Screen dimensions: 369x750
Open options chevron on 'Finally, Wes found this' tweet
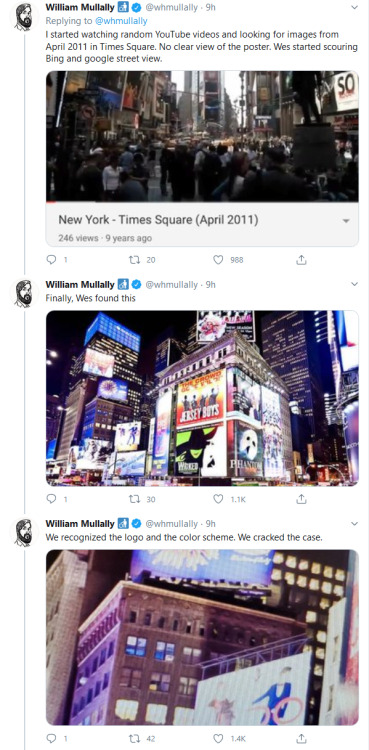coord(354,284)
